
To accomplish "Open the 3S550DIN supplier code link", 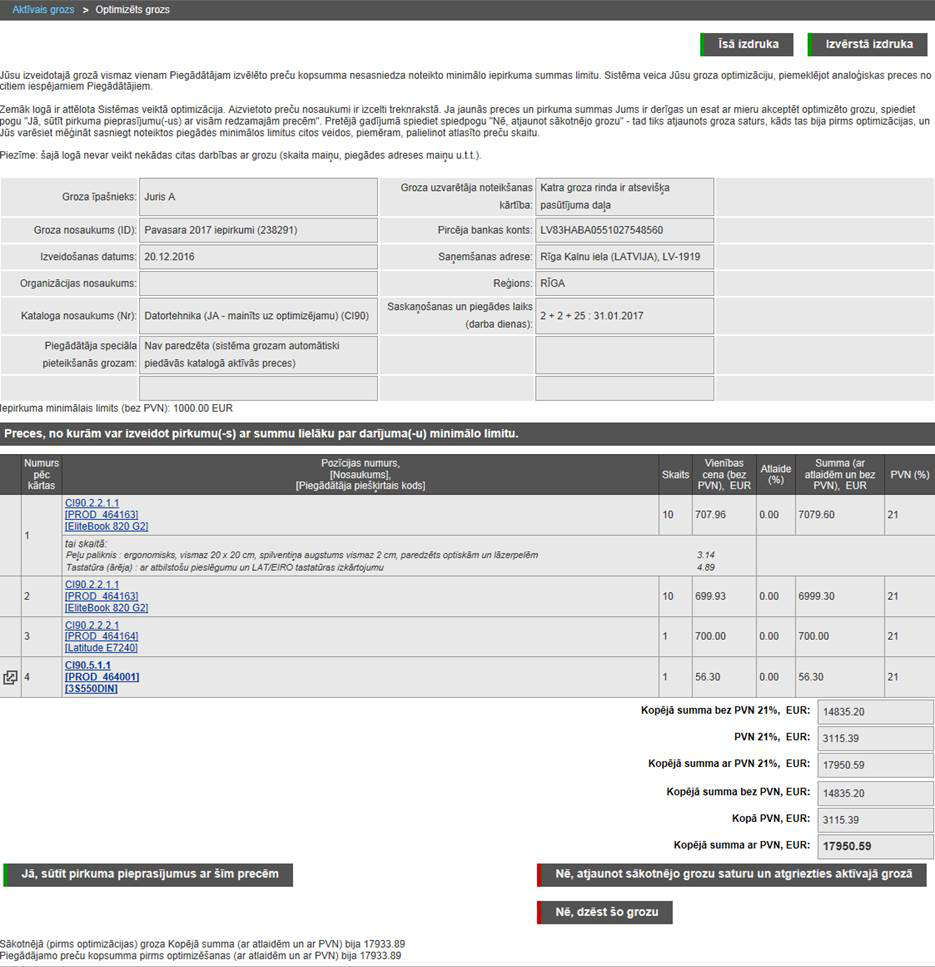I will 89,689.
